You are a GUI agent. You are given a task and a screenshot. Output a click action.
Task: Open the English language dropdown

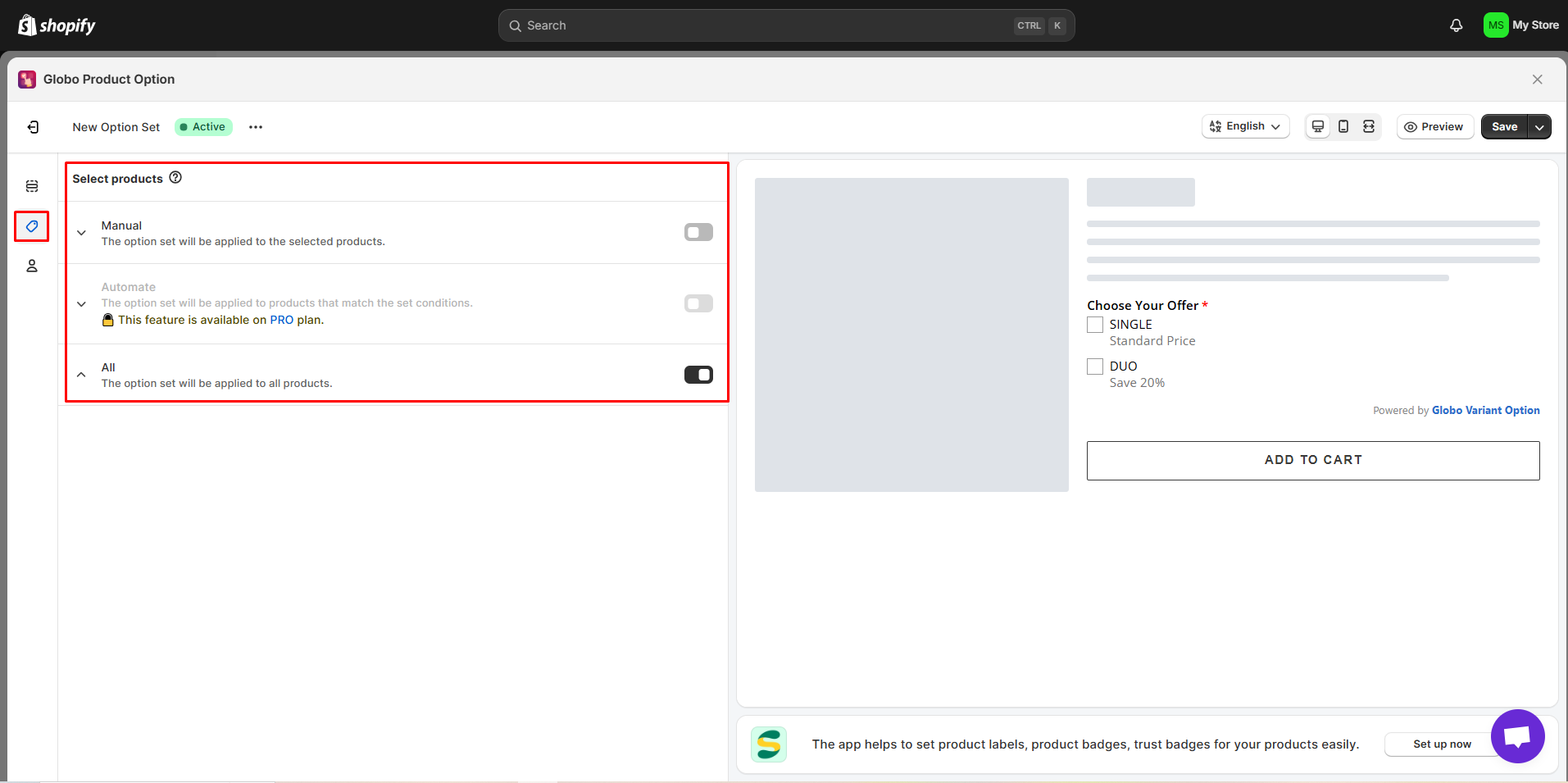(1245, 126)
